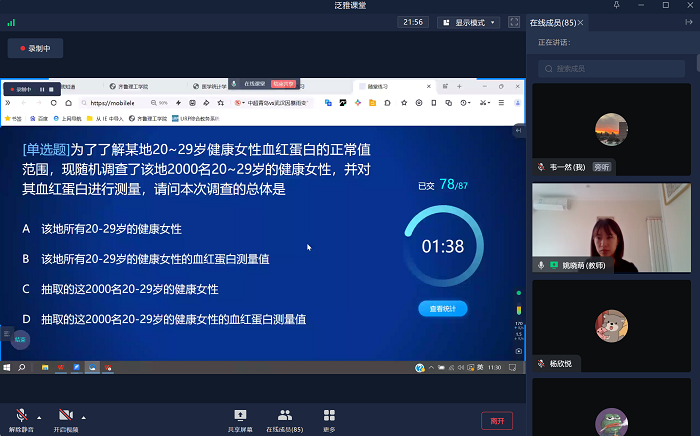Click the hamburger menu icon in shared browser
The width and height of the screenshot is (700, 436).
[501, 103]
